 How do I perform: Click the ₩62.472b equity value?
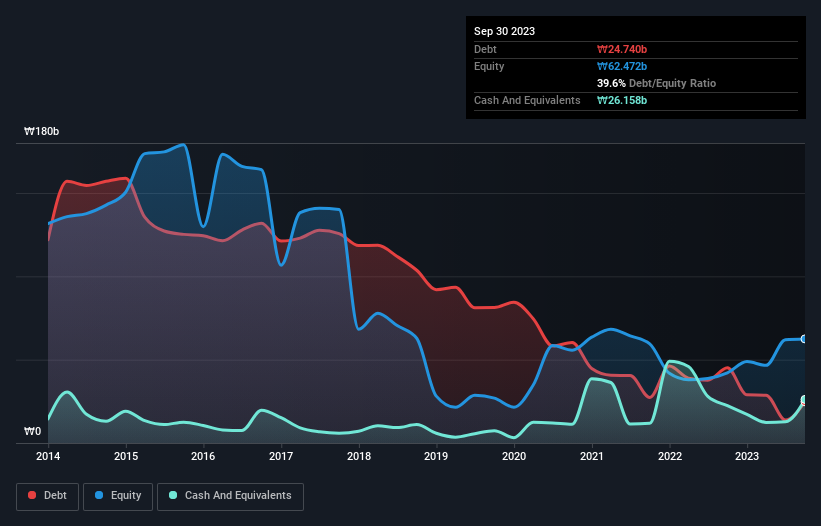tap(622, 66)
